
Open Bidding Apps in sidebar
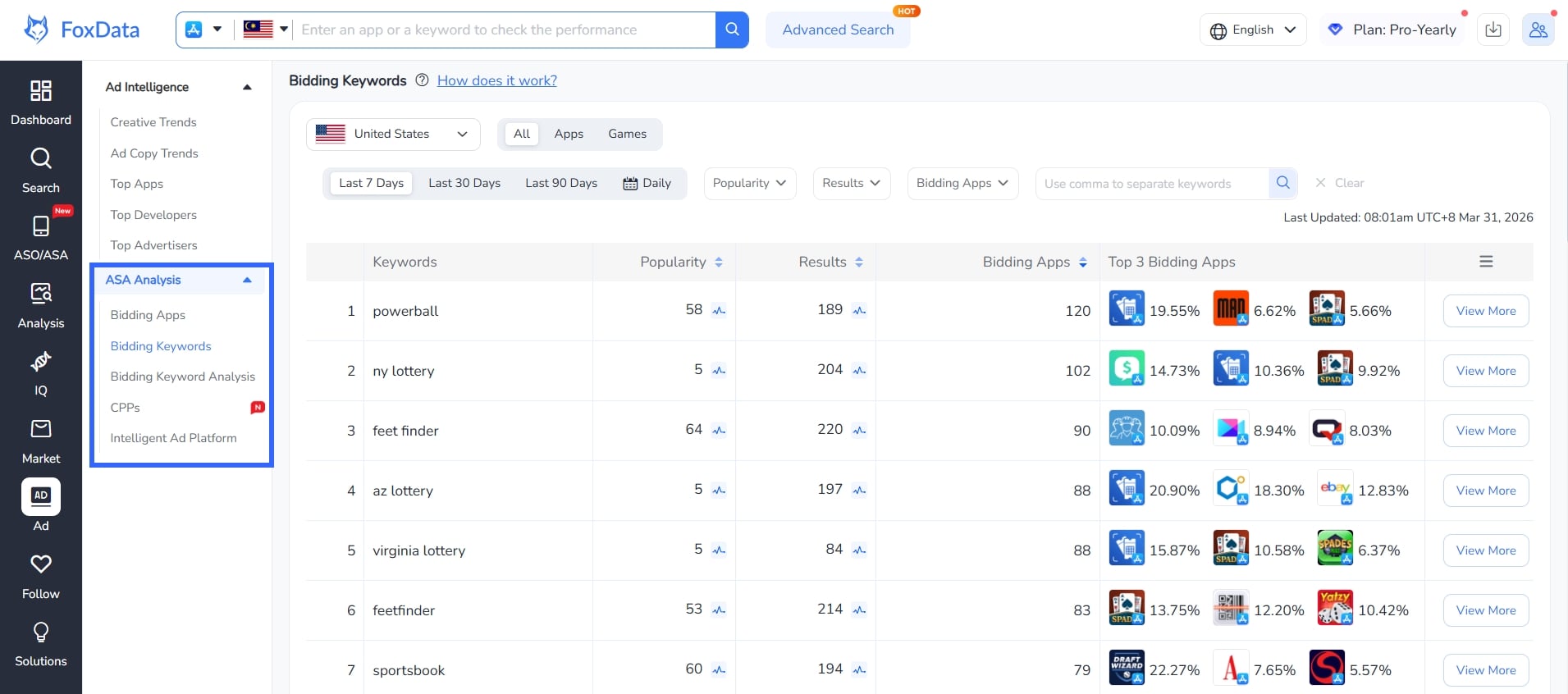click(148, 315)
